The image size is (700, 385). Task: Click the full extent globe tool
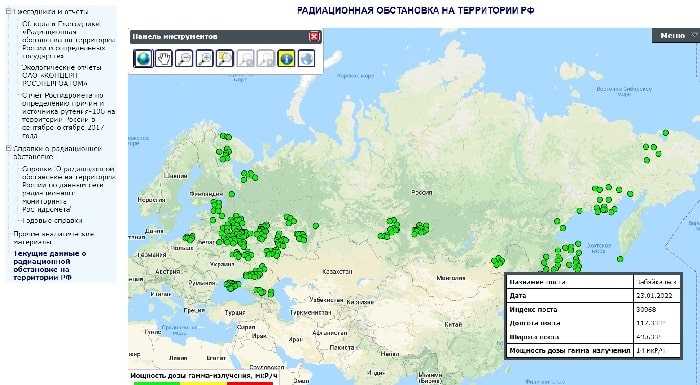(143, 59)
